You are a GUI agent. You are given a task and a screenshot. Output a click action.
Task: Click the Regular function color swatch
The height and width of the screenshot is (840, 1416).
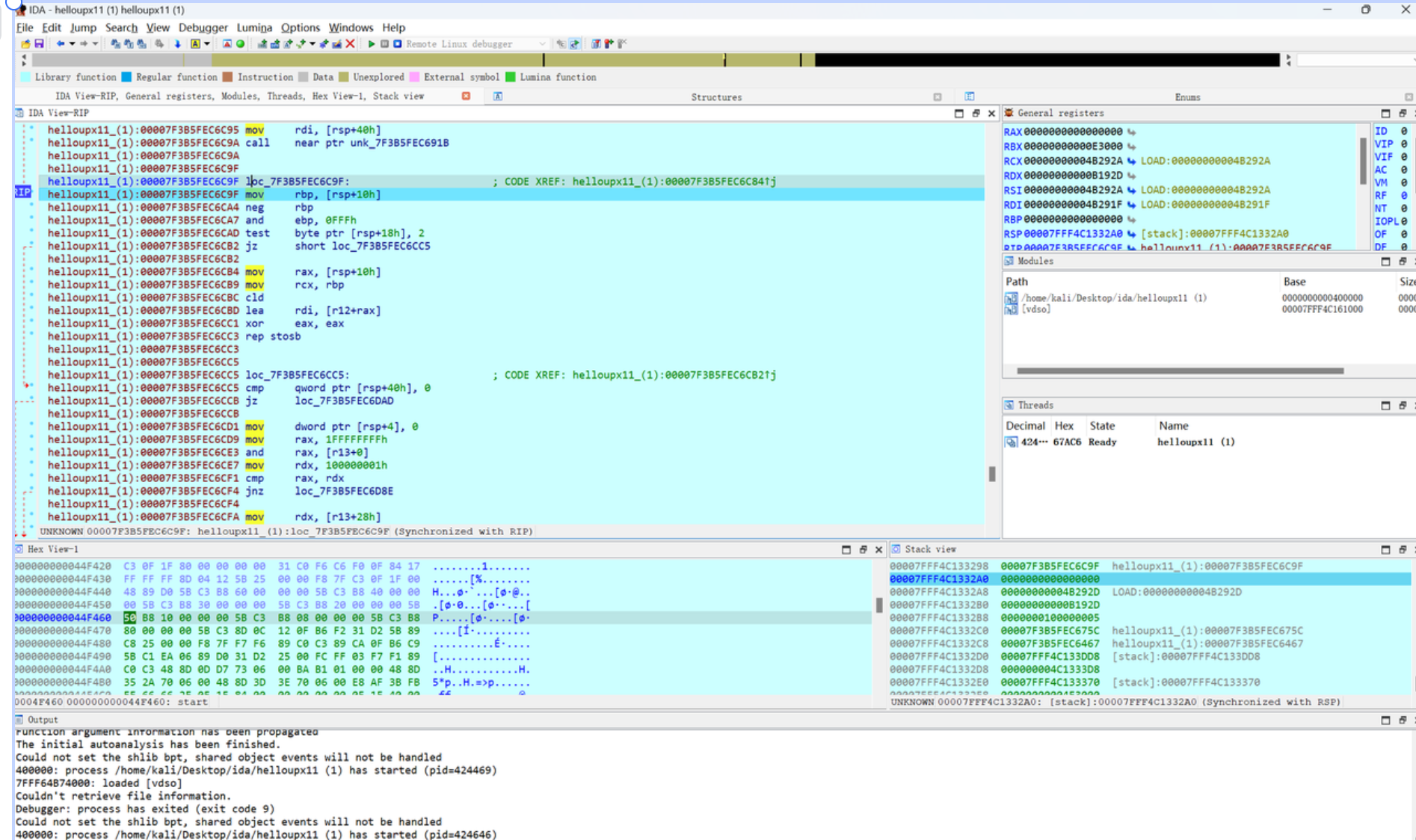[x=126, y=77]
